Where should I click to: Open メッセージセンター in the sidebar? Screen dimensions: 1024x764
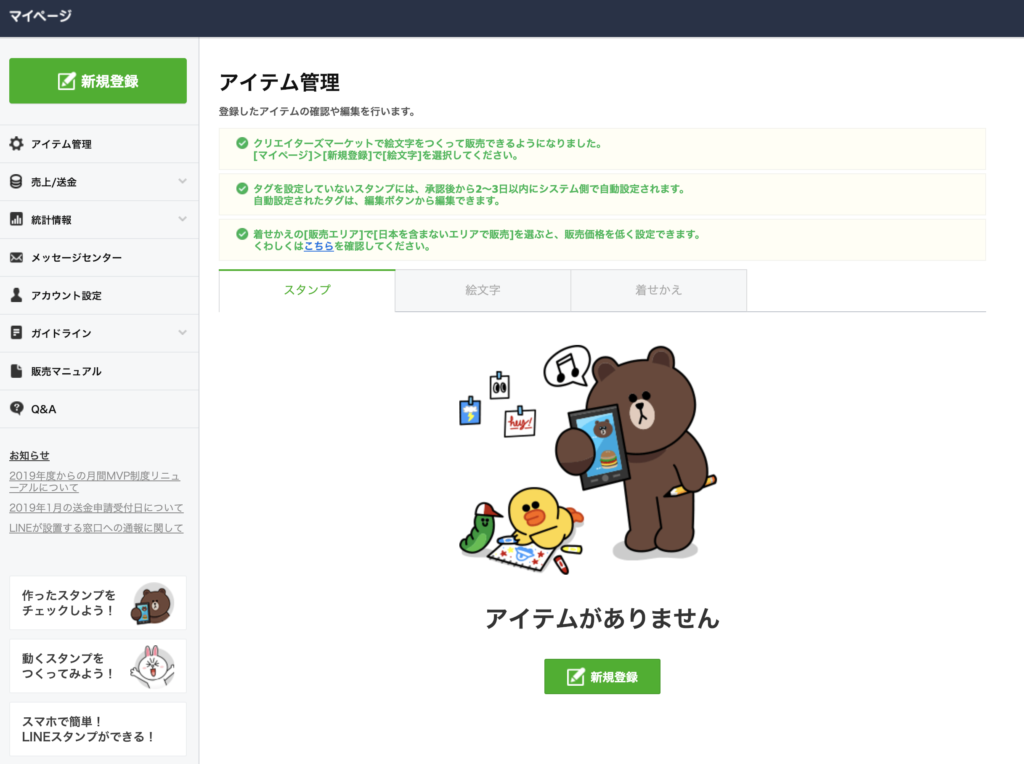click(x=99, y=257)
